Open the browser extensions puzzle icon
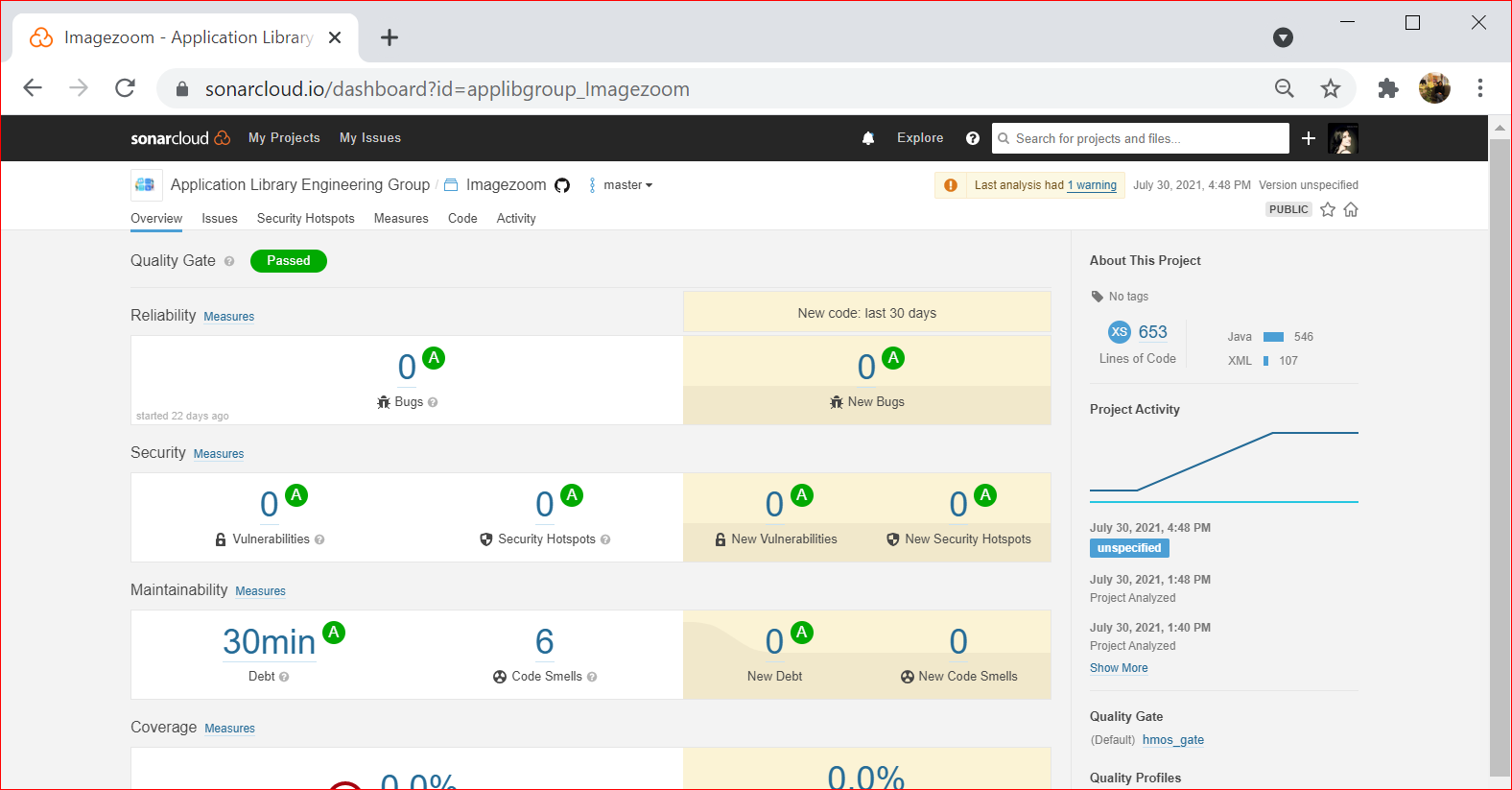Viewport: 1512px width, 790px height. point(1388,88)
